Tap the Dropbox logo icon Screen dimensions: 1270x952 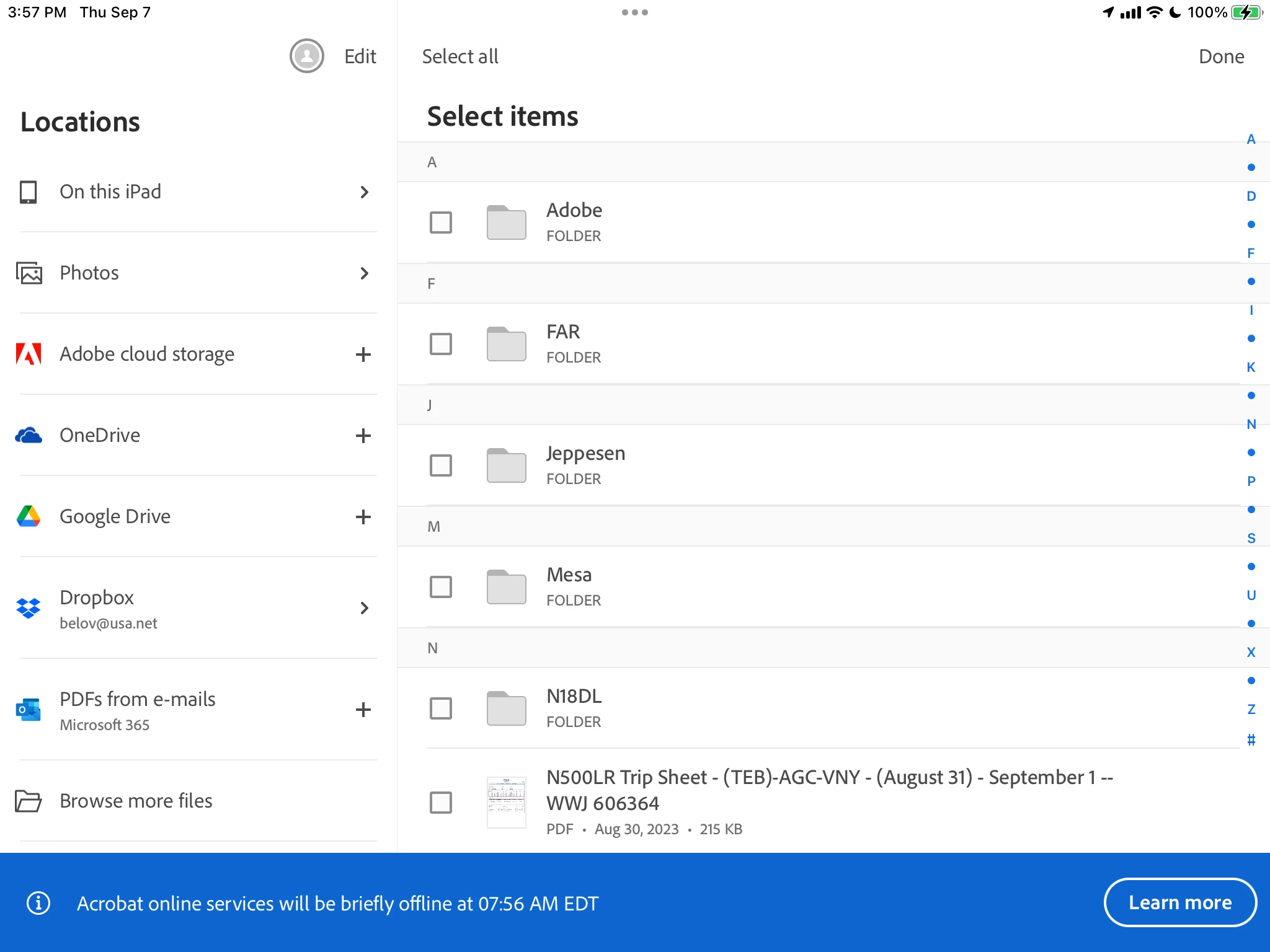click(x=29, y=608)
